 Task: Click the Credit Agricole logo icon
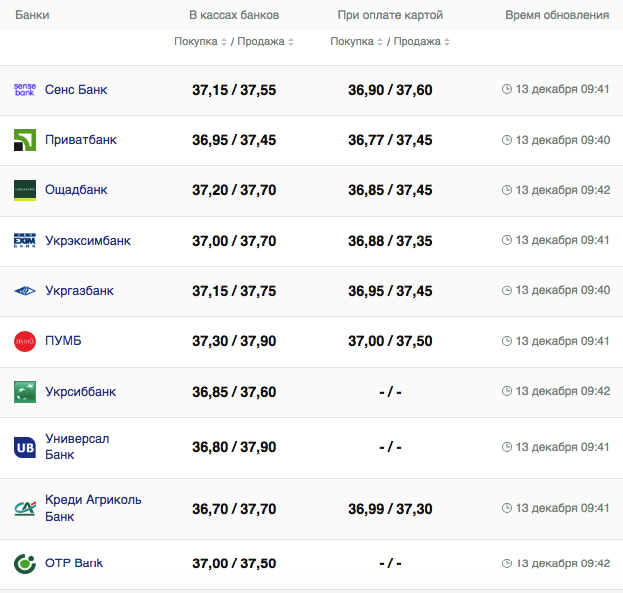point(25,508)
